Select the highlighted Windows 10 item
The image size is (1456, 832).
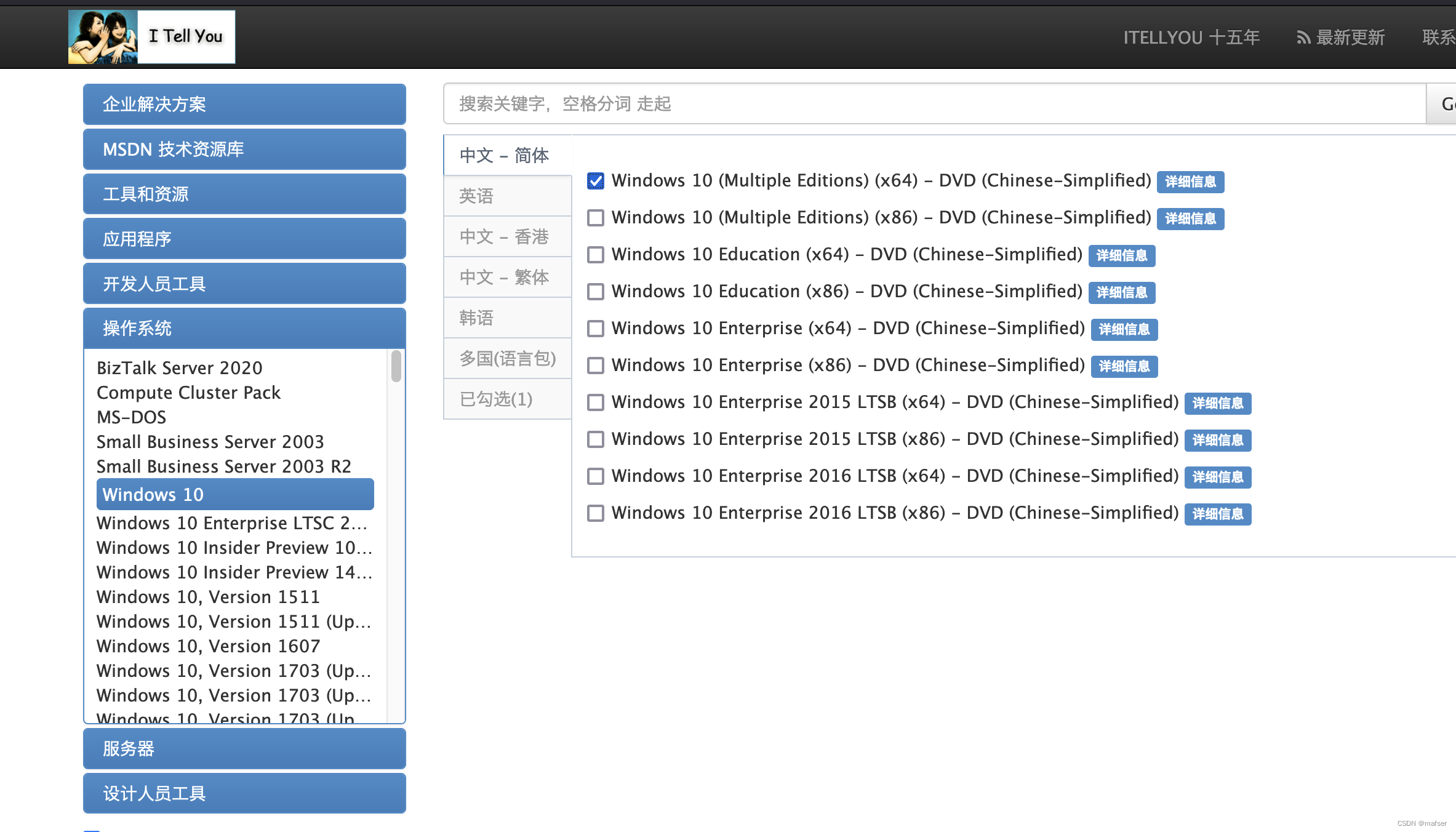pyautogui.click(x=235, y=494)
